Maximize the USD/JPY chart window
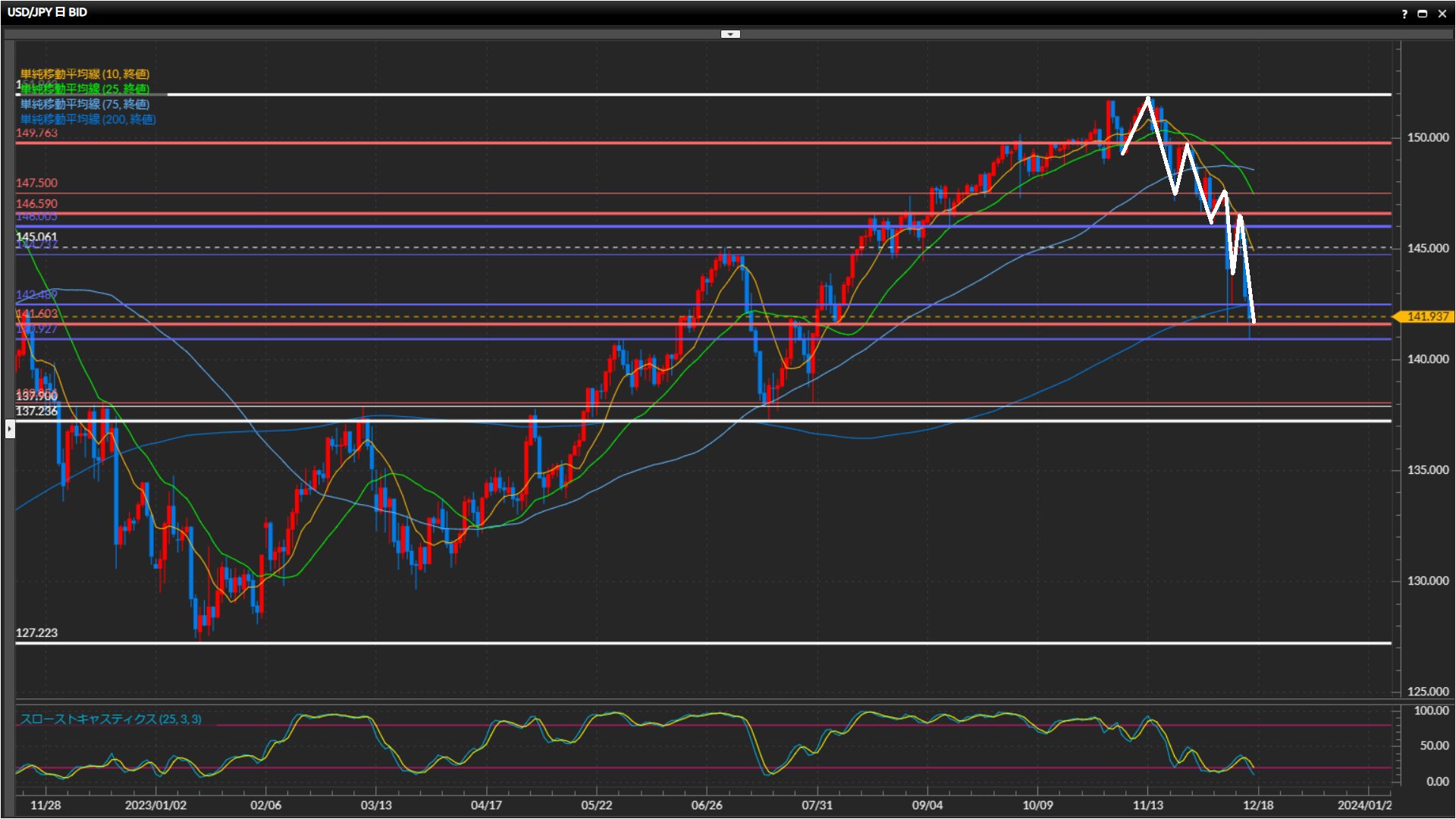 pos(1422,14)
